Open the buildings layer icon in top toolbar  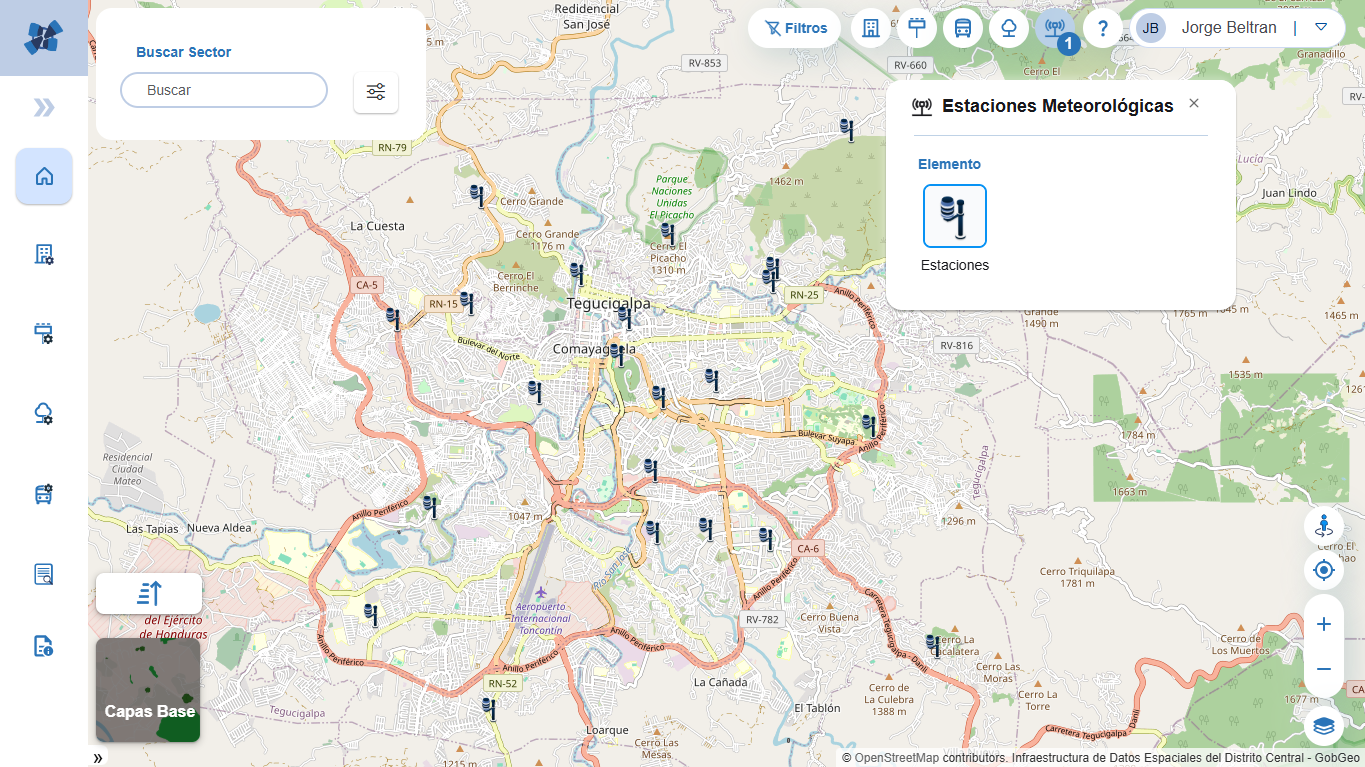(x=870, y=28)
